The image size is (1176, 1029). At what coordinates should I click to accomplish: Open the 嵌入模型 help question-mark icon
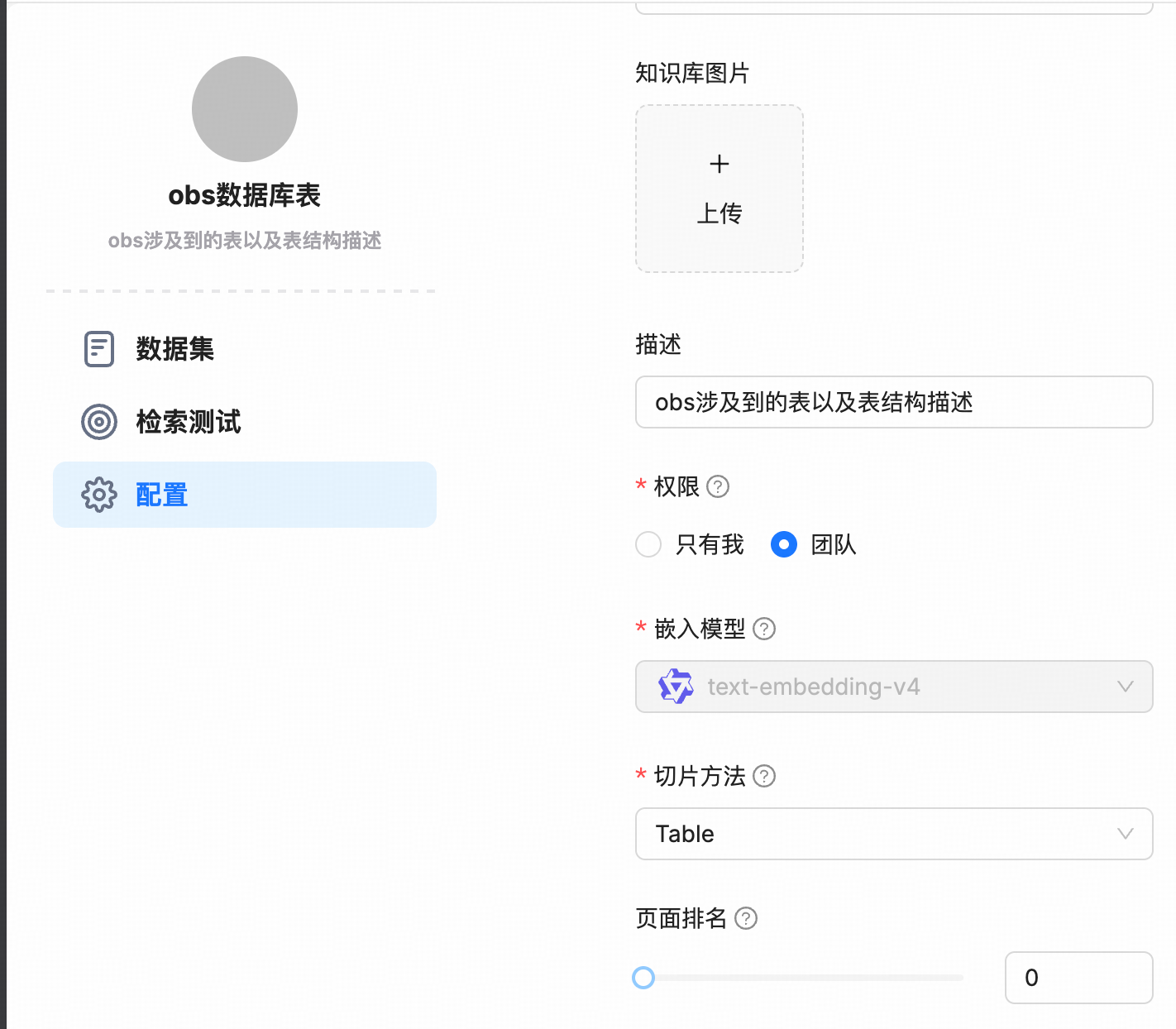[x=765, y=629]
